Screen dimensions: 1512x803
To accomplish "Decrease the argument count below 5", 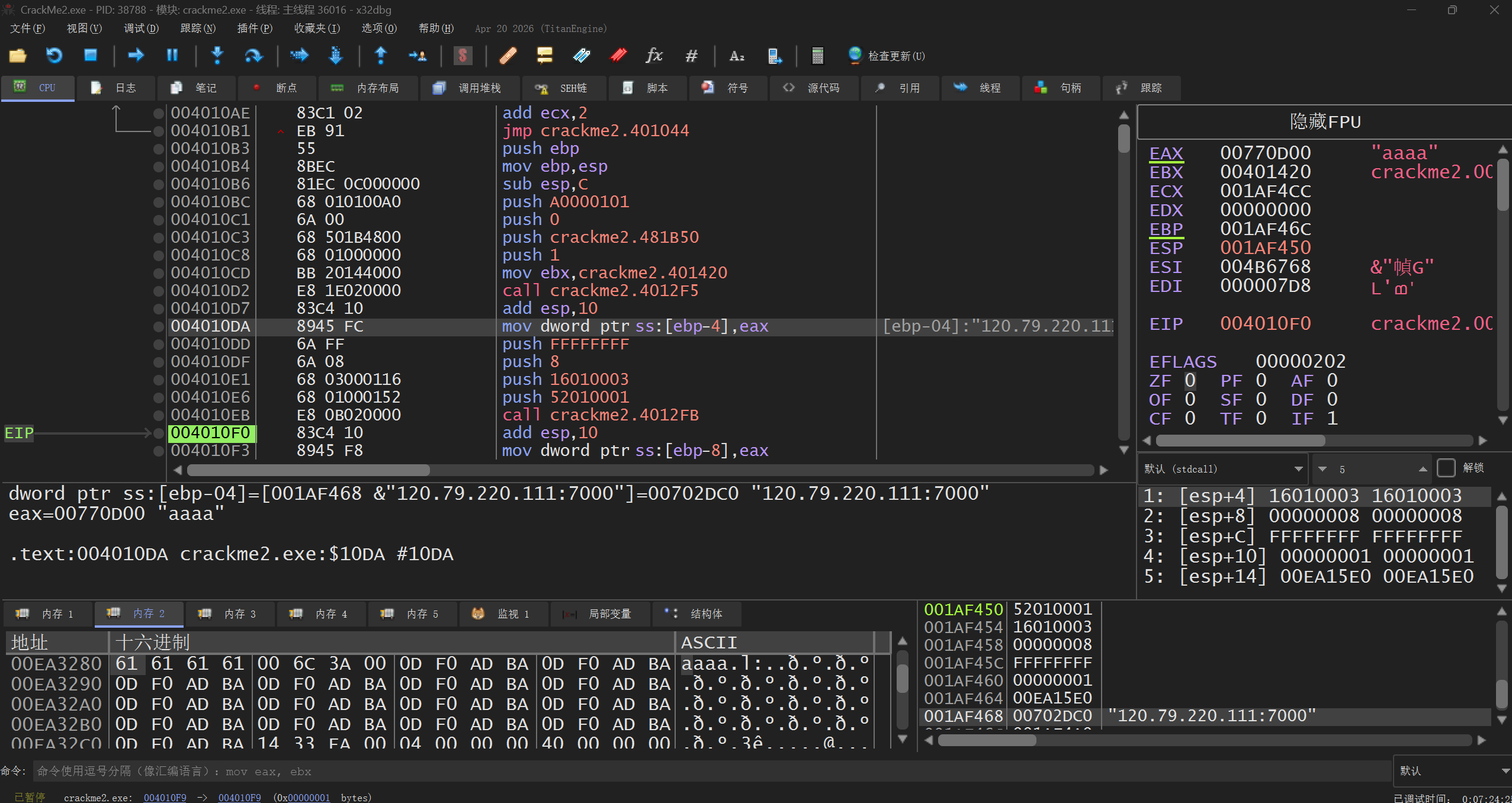I will 1322,469.
